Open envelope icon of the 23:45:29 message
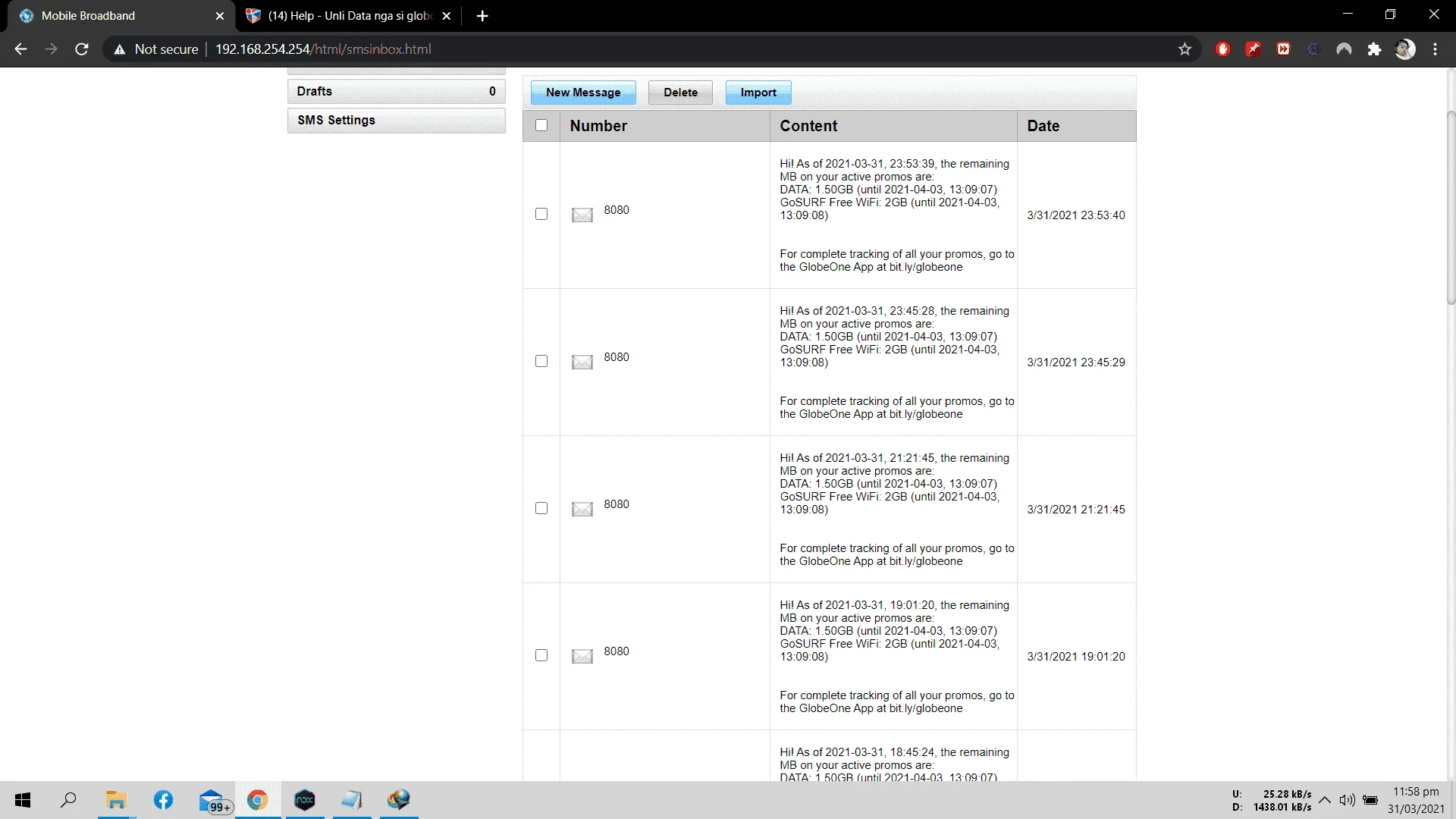The height and width of the screenshot is (819, 1456). 582,362
